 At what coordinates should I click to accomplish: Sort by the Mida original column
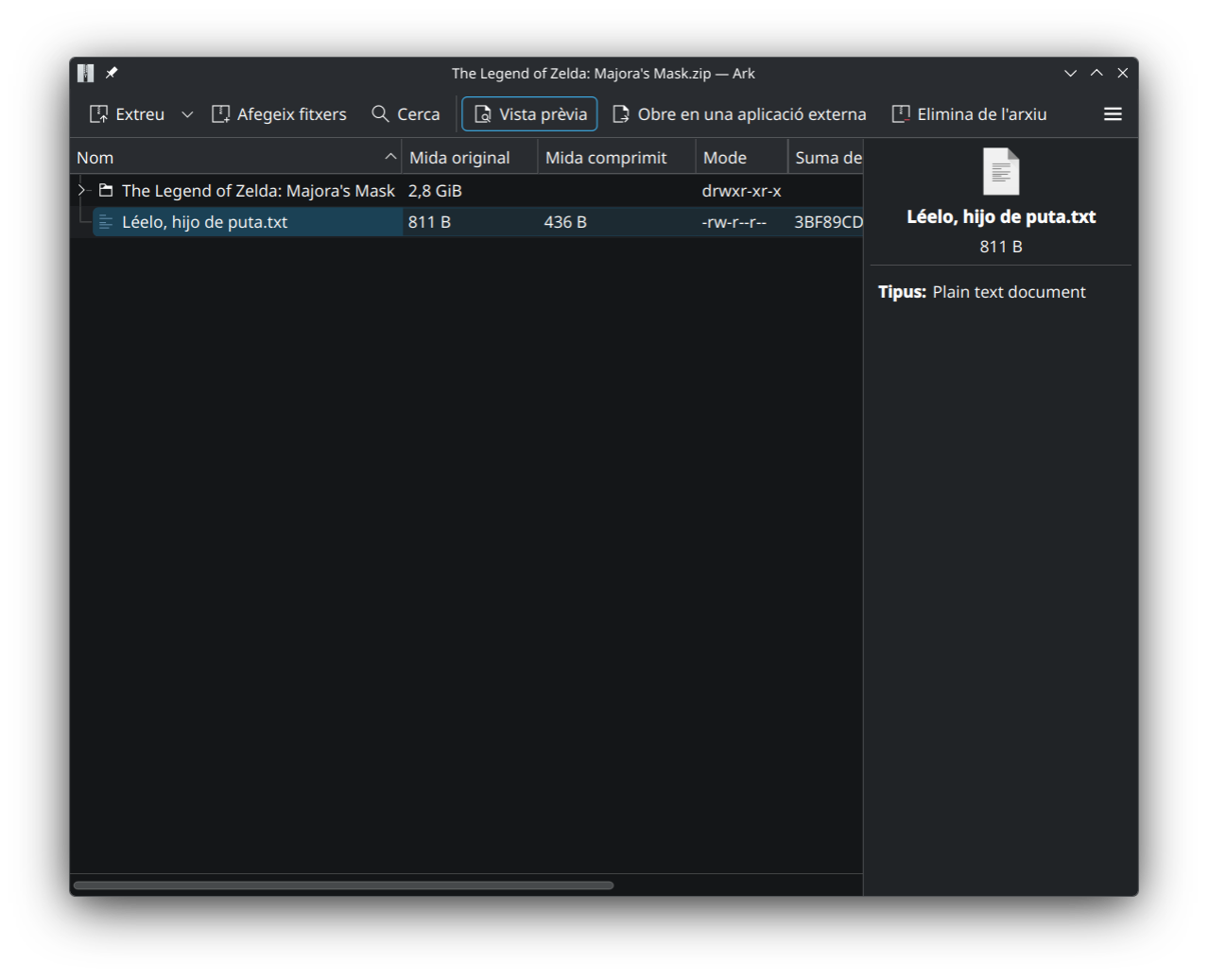(470, 158)
